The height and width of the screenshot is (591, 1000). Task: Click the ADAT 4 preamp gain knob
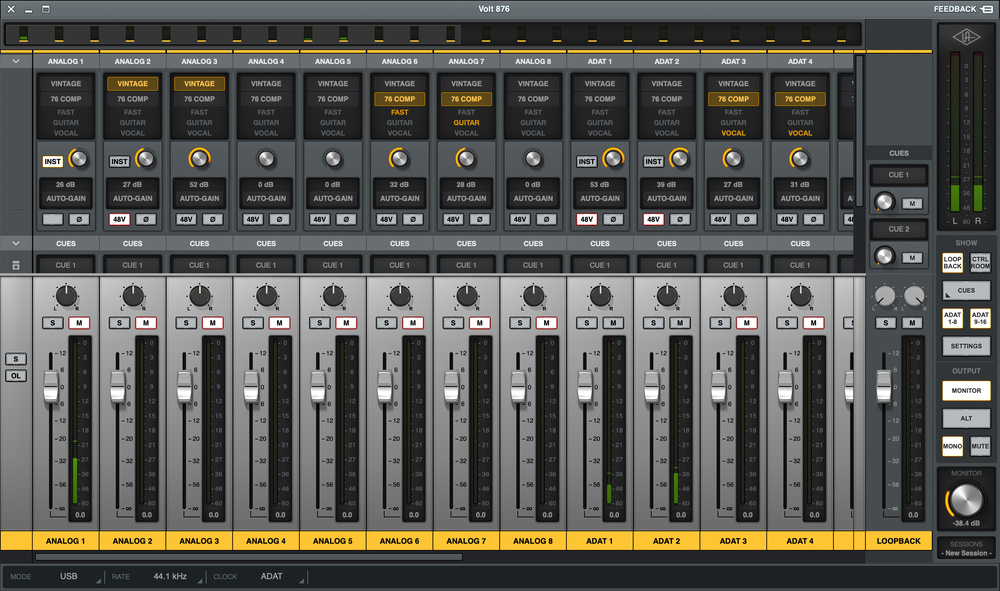800,159
